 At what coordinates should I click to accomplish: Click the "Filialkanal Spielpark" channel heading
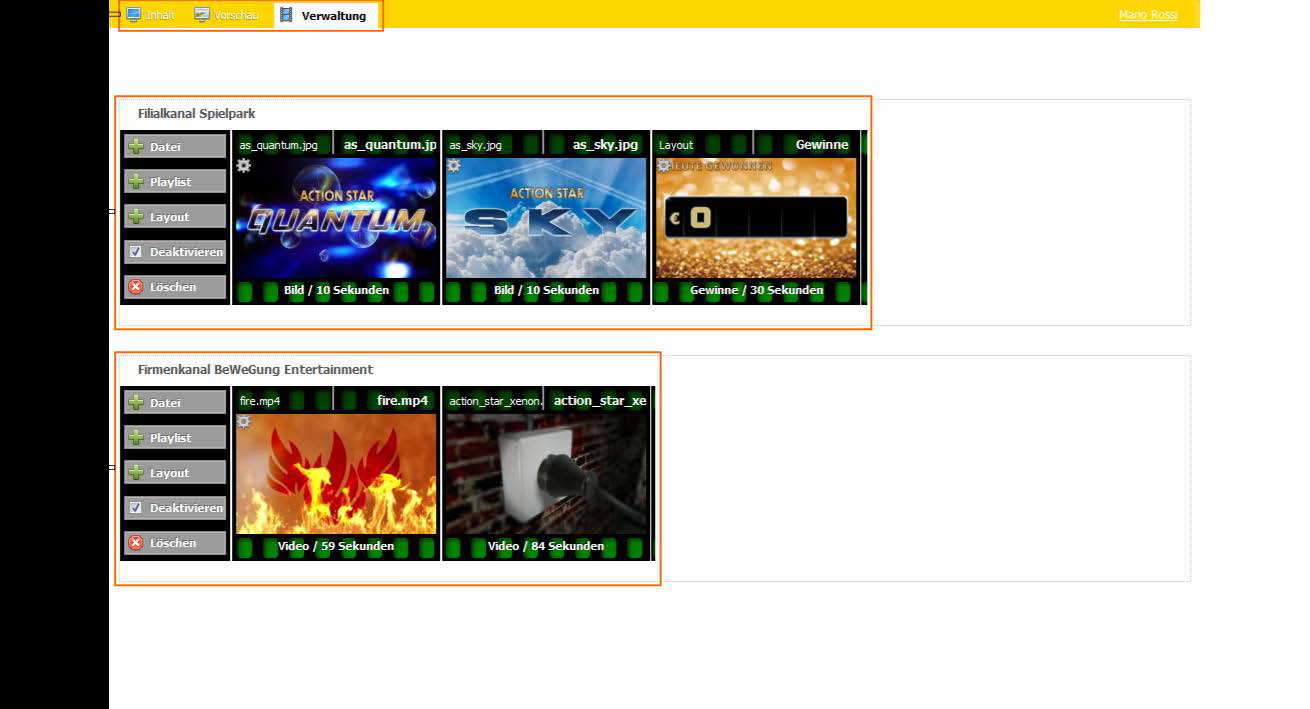pos(197,114)
